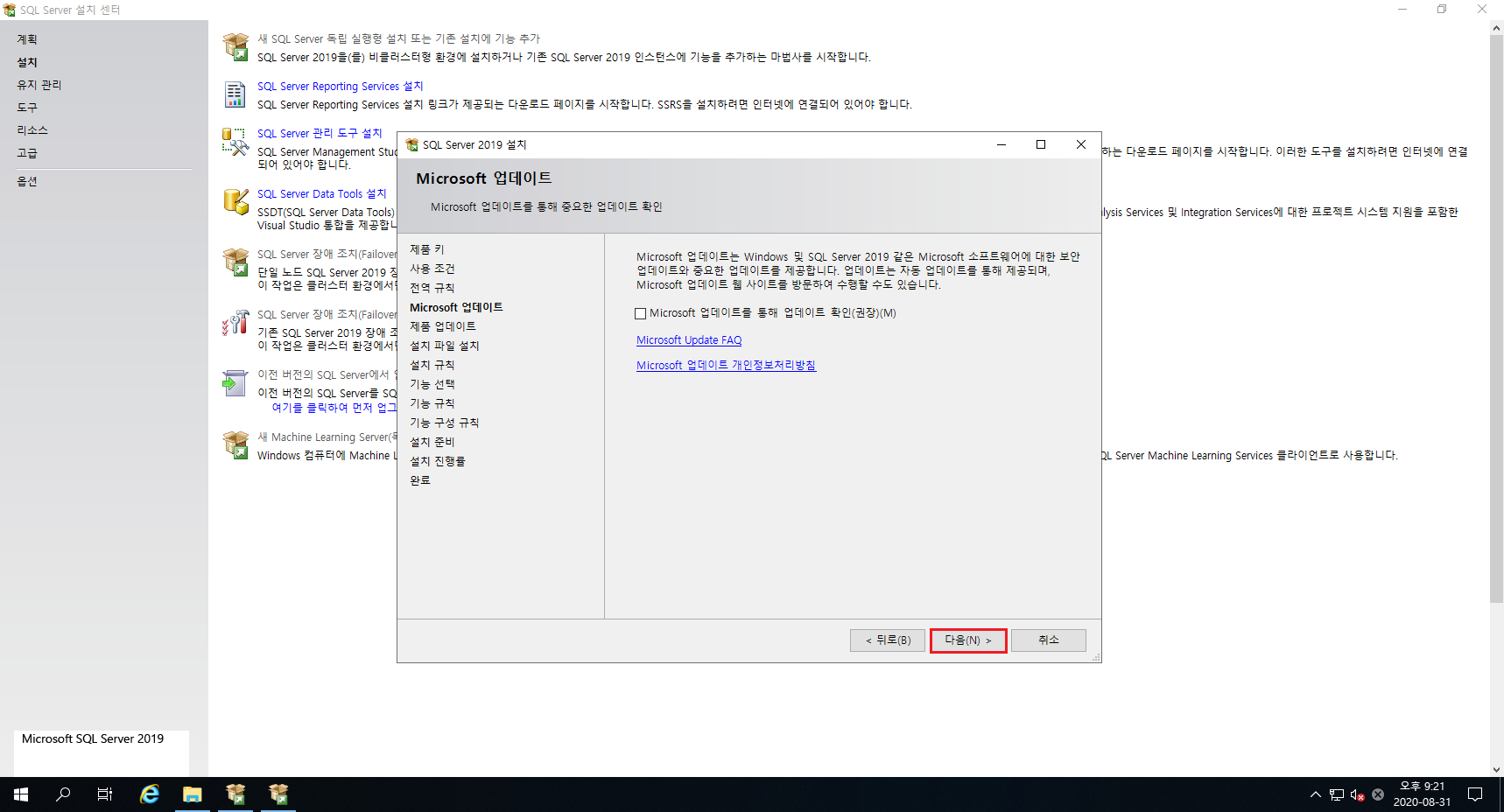
Task: Click the 설치 진행률 step in wizard
Action: pyautogui.click(x=438, y=462)
